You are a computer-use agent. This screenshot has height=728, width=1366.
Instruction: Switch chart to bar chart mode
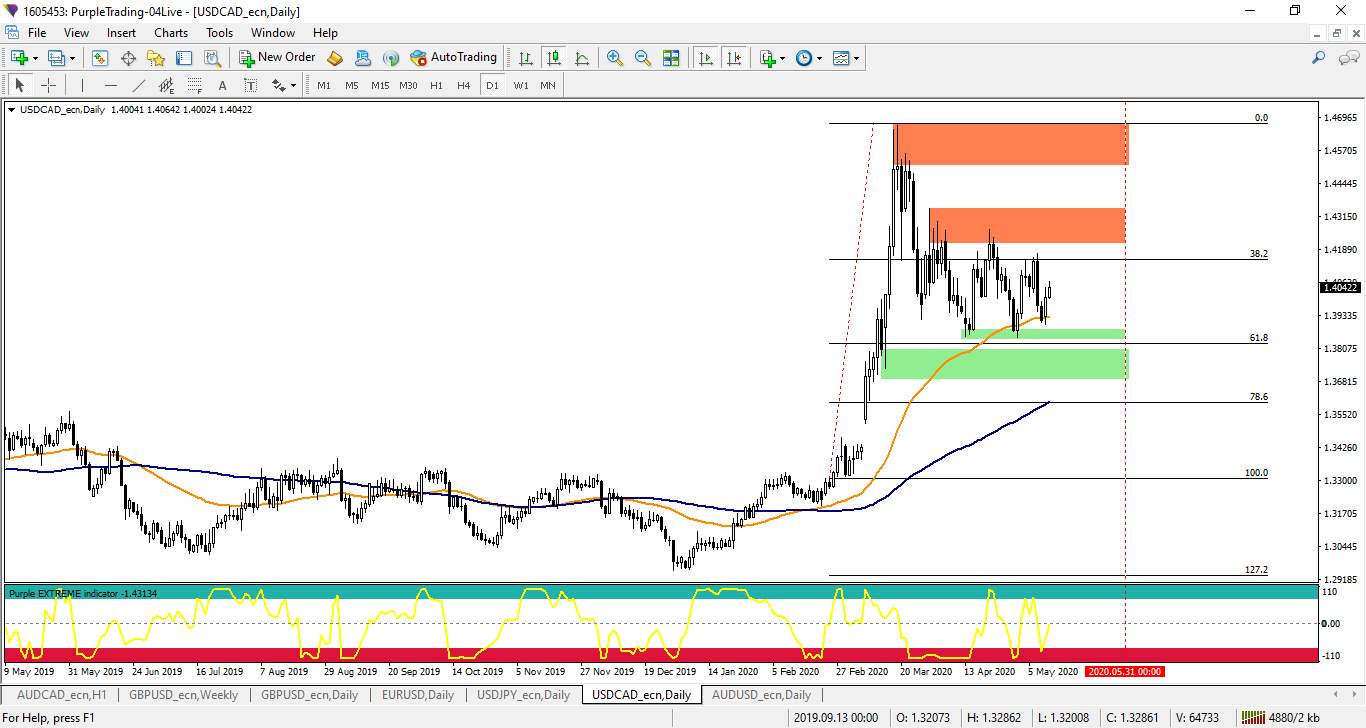click(x=526, y=58)
